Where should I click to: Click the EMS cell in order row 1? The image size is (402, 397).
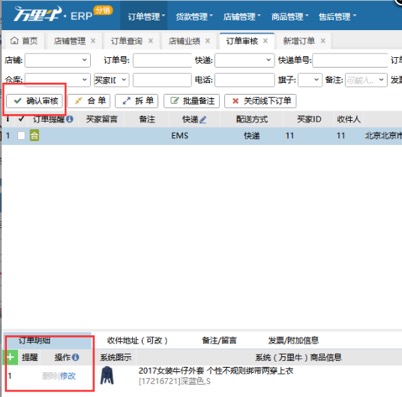[180, 136]
